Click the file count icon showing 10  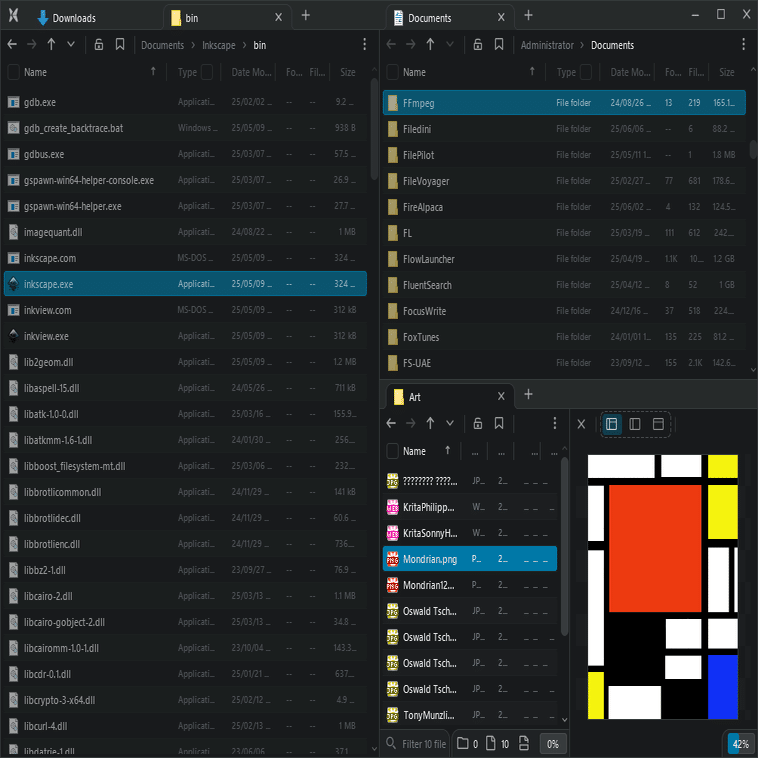[x=491, y=743]
